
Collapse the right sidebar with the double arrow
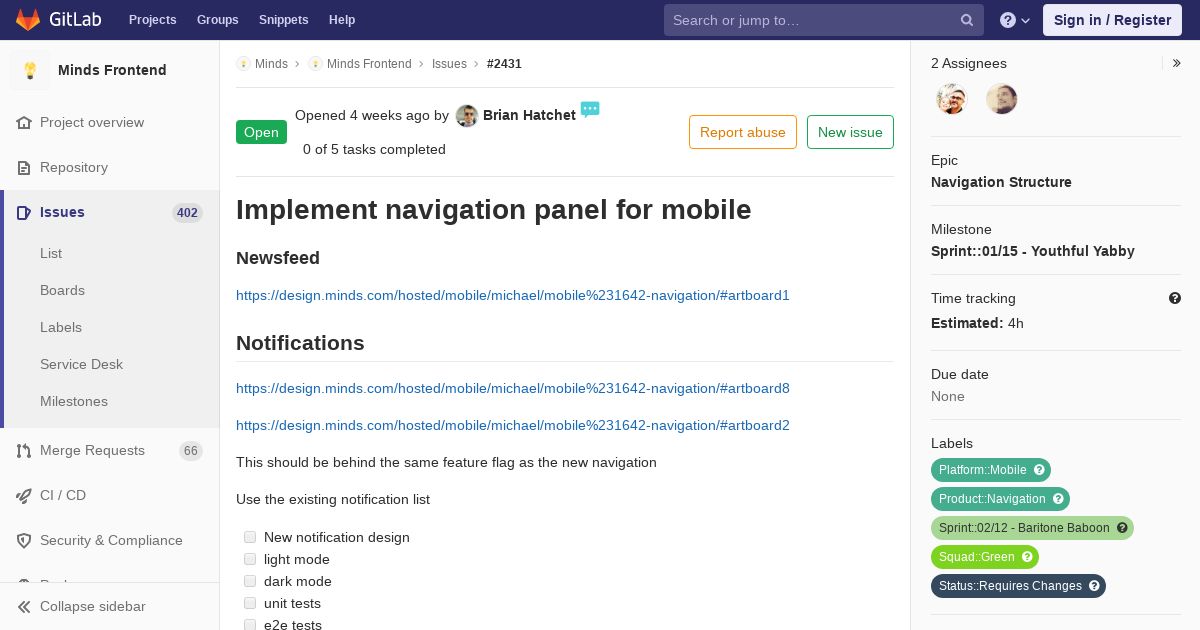coord(1176,63)
